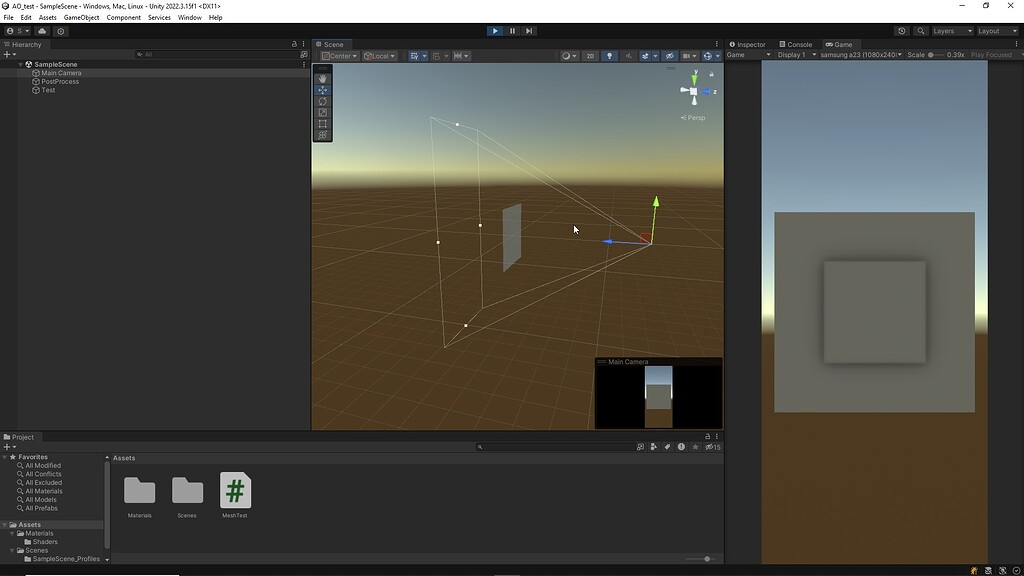
Task: Toggle audio in the Scene view toolbar
Action: point(629,55)
